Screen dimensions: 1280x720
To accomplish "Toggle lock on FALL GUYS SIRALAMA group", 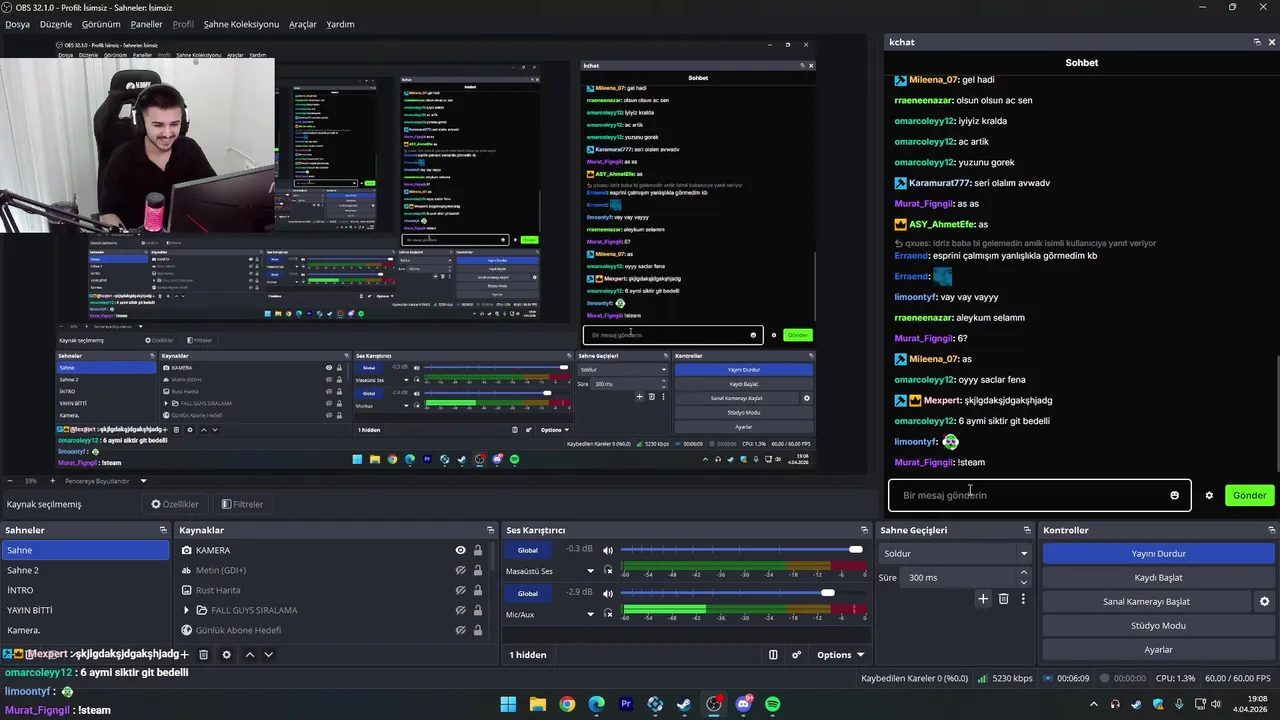I will pos(478,610).
